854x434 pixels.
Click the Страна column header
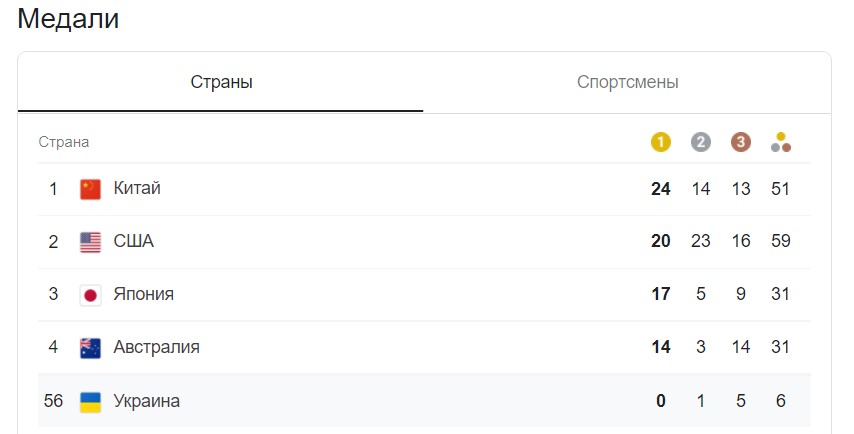(x=64, y=142)
